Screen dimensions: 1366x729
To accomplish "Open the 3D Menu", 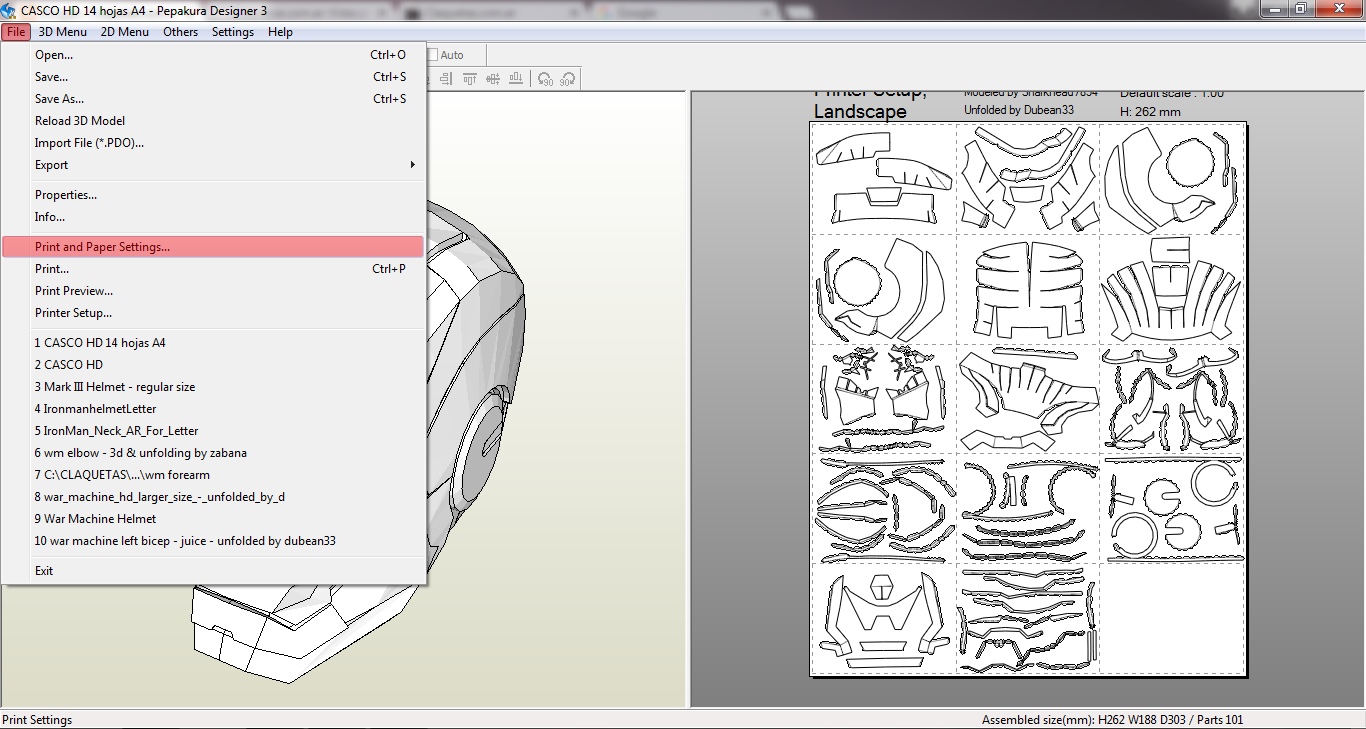I will point(63,32).
